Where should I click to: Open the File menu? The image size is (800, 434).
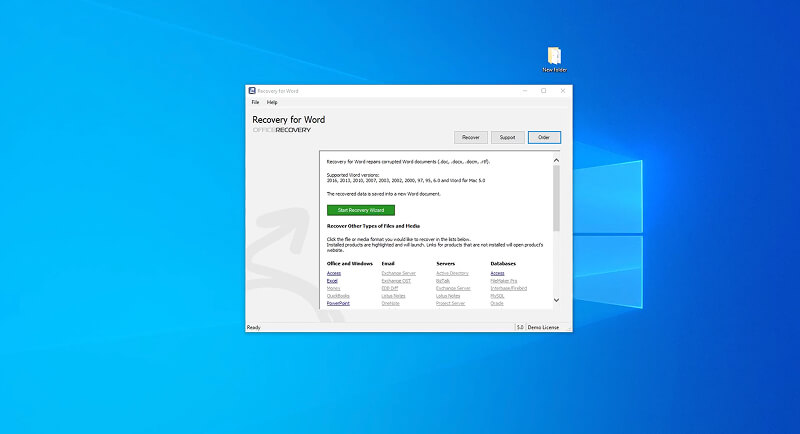click(x=256, y=102)
